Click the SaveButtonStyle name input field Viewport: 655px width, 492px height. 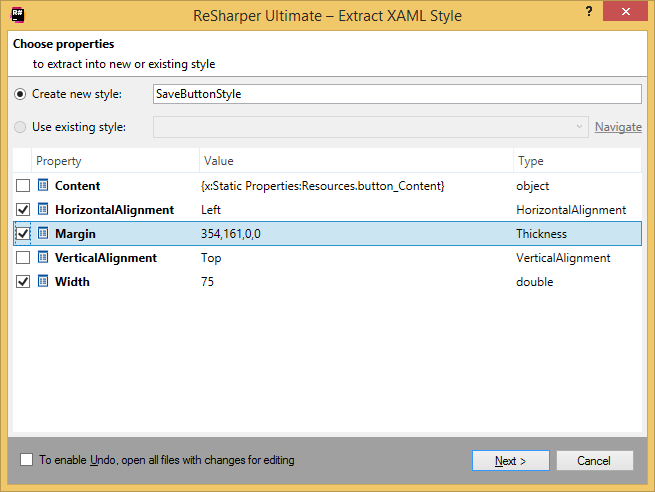tap(396, 94)
